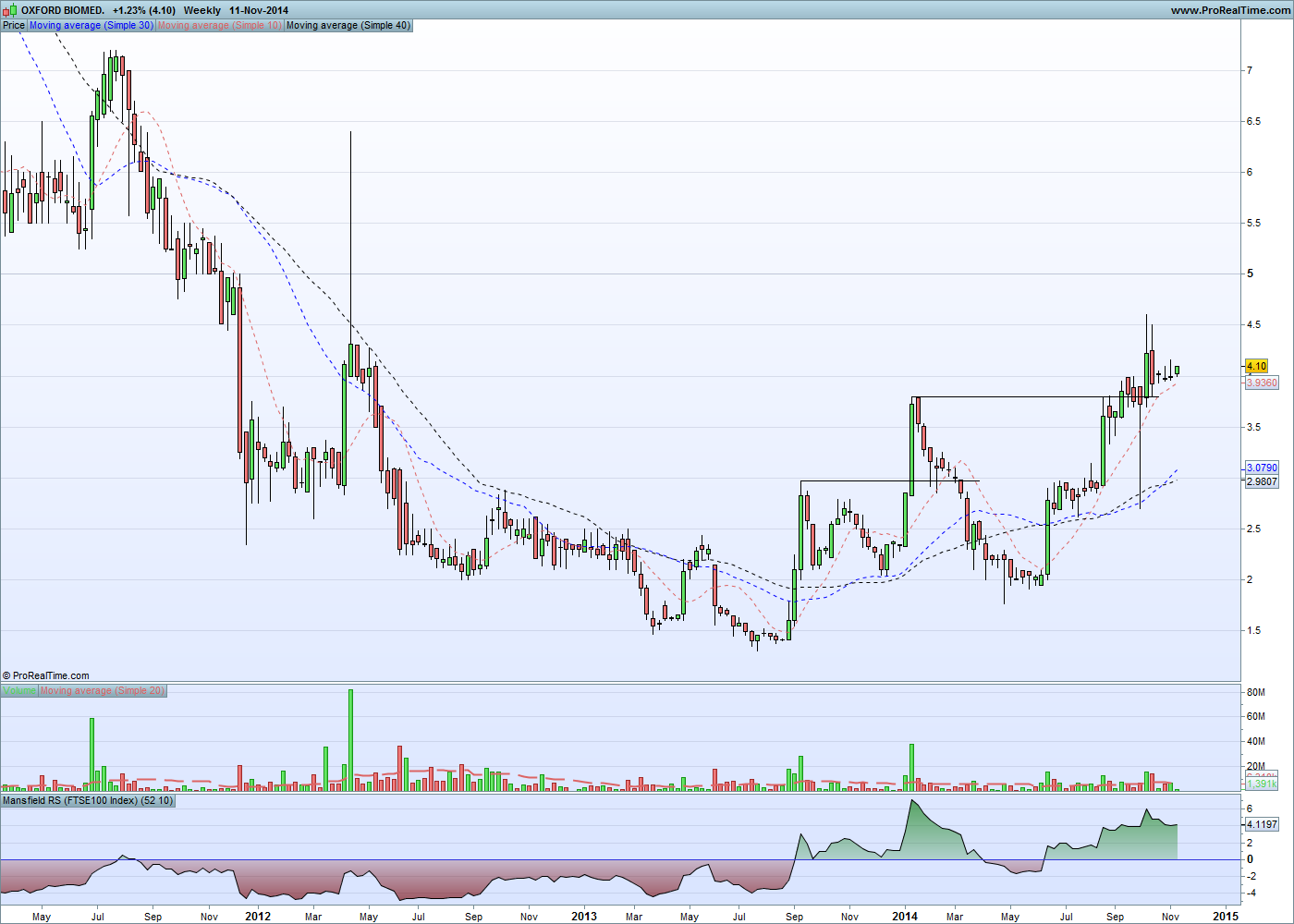Click the 2015 year label on time axis
Screen dimensions: 1294x924
point(1226,917)
